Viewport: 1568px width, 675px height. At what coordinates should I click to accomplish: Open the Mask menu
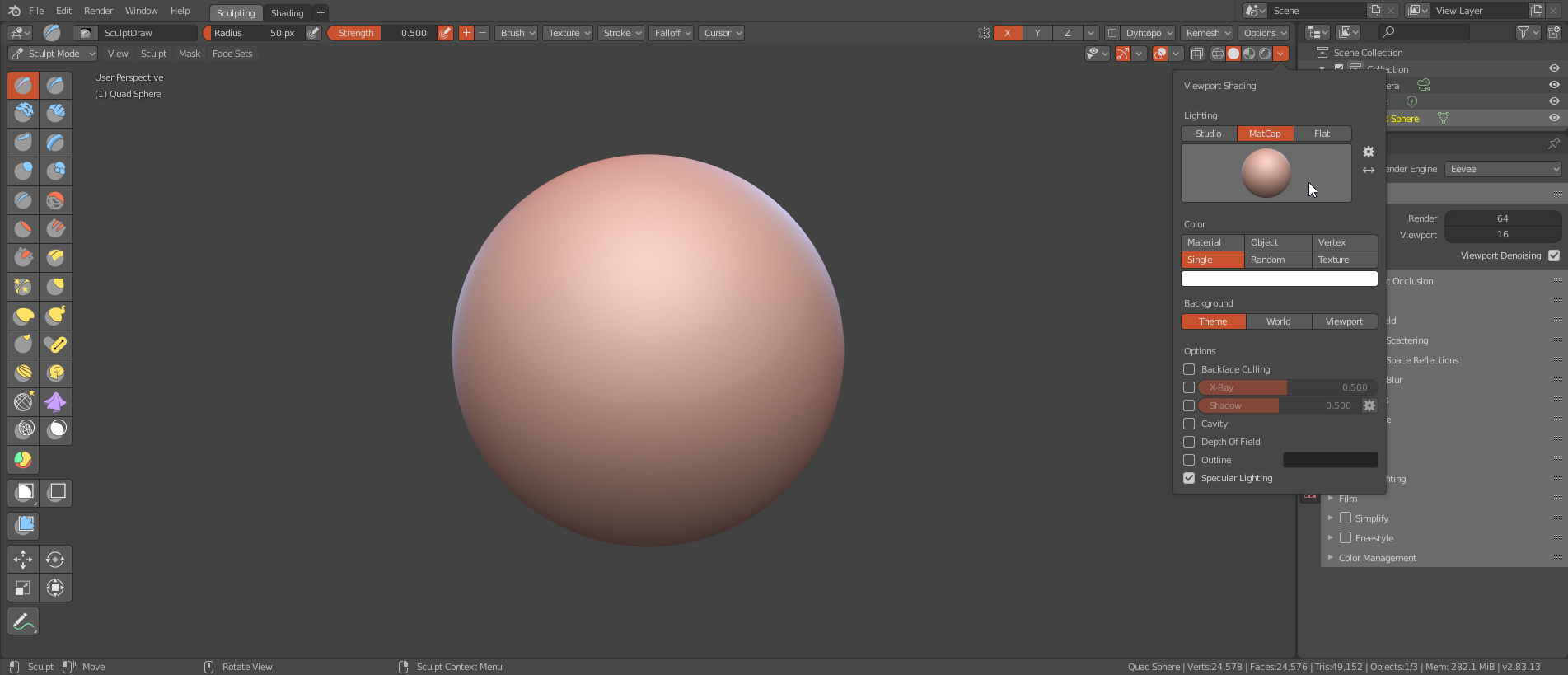190,54
